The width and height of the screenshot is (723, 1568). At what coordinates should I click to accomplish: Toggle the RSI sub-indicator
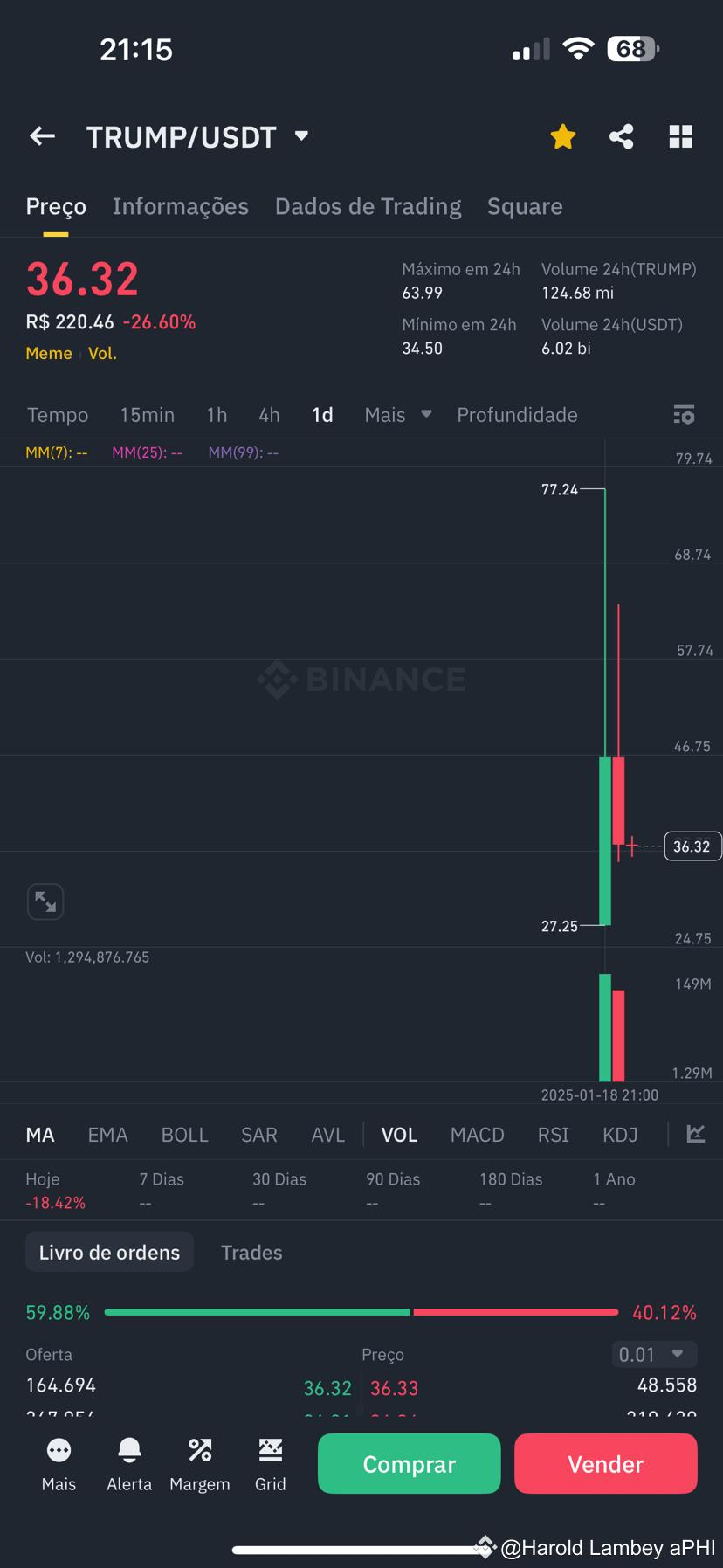coord(553,1135)
